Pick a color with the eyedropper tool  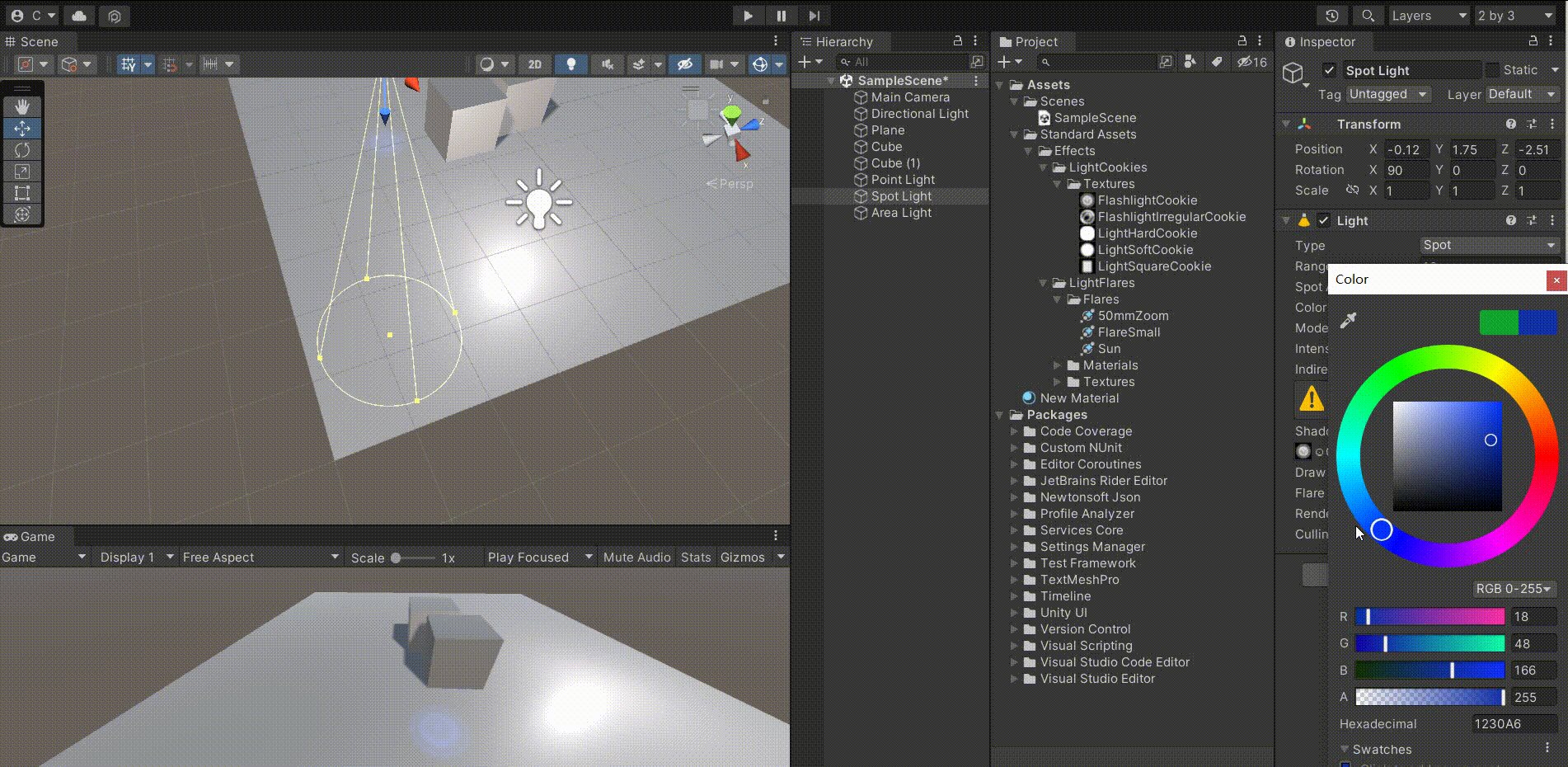[x=1346, y=321]
